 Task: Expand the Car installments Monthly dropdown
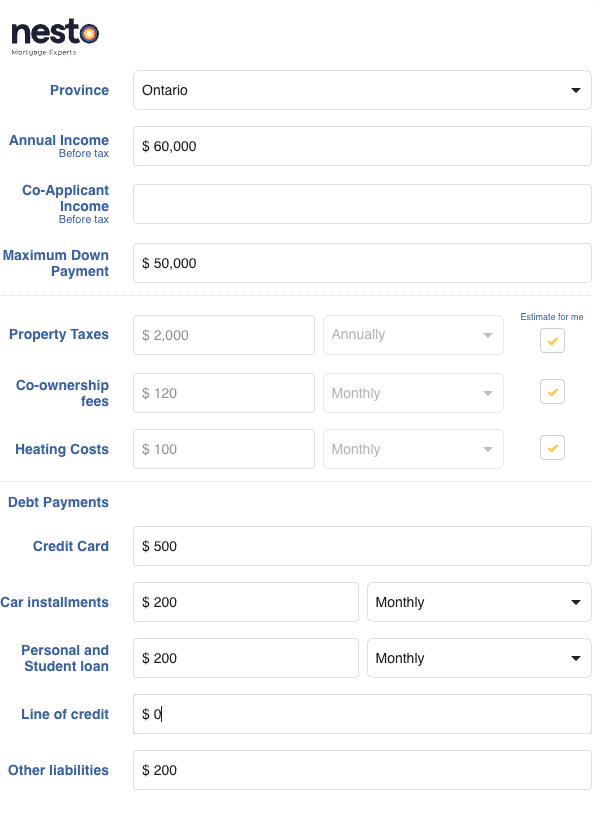(479, 602)
